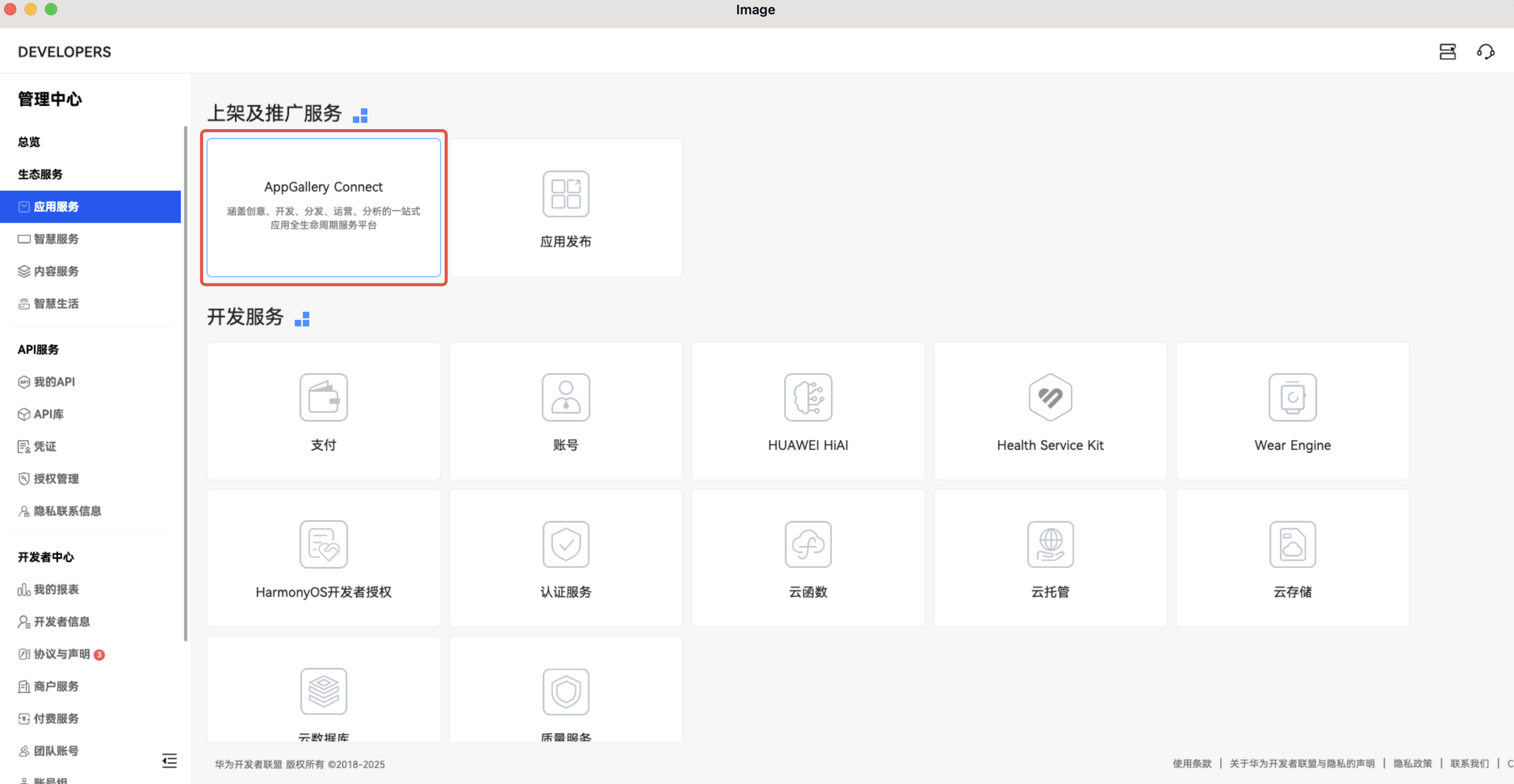This screenshot has width=1514, height=784.
Task: Click 联系我们 in the footer
Action: [x=1469, y=764]
